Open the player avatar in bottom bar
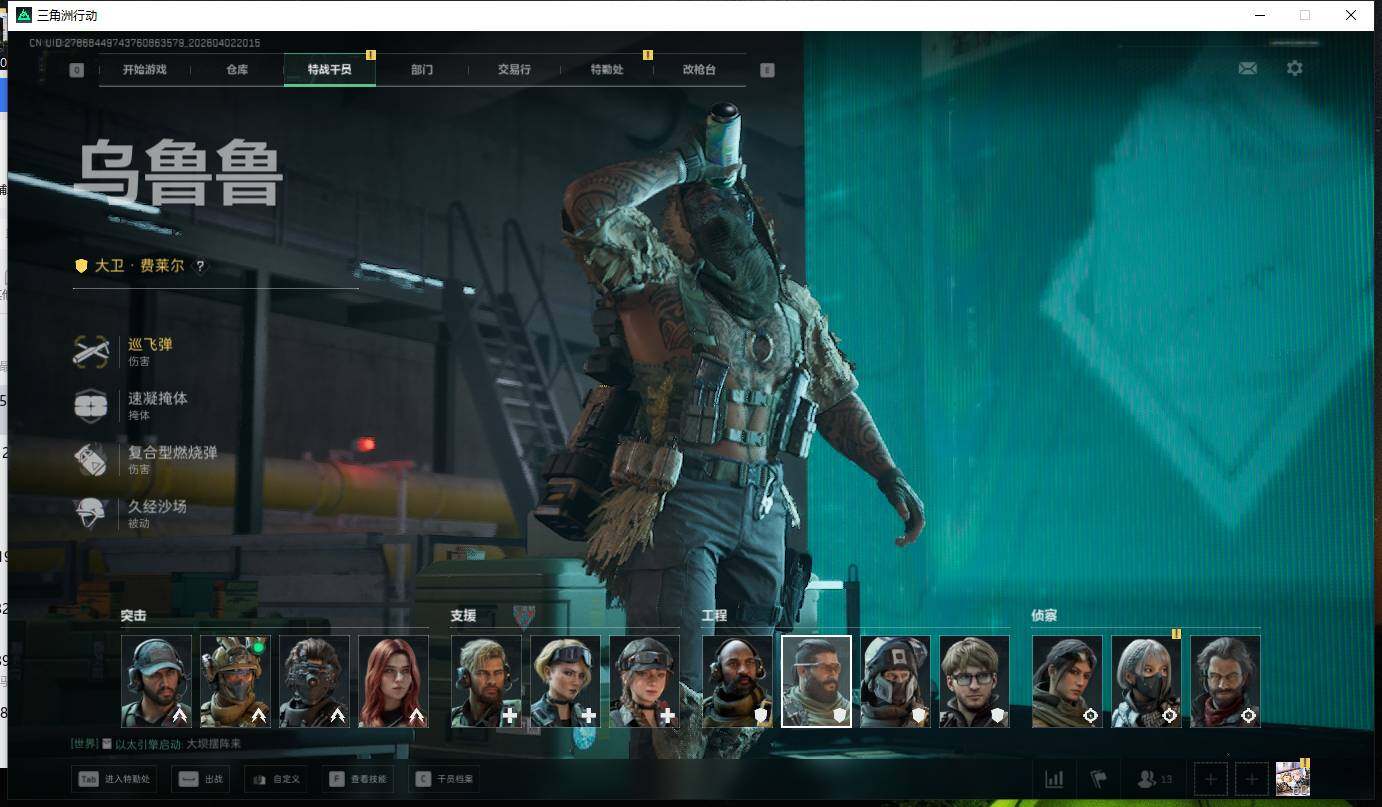Image resolution: width=1382 pixels, height=807 pixels. point(1292,778)
